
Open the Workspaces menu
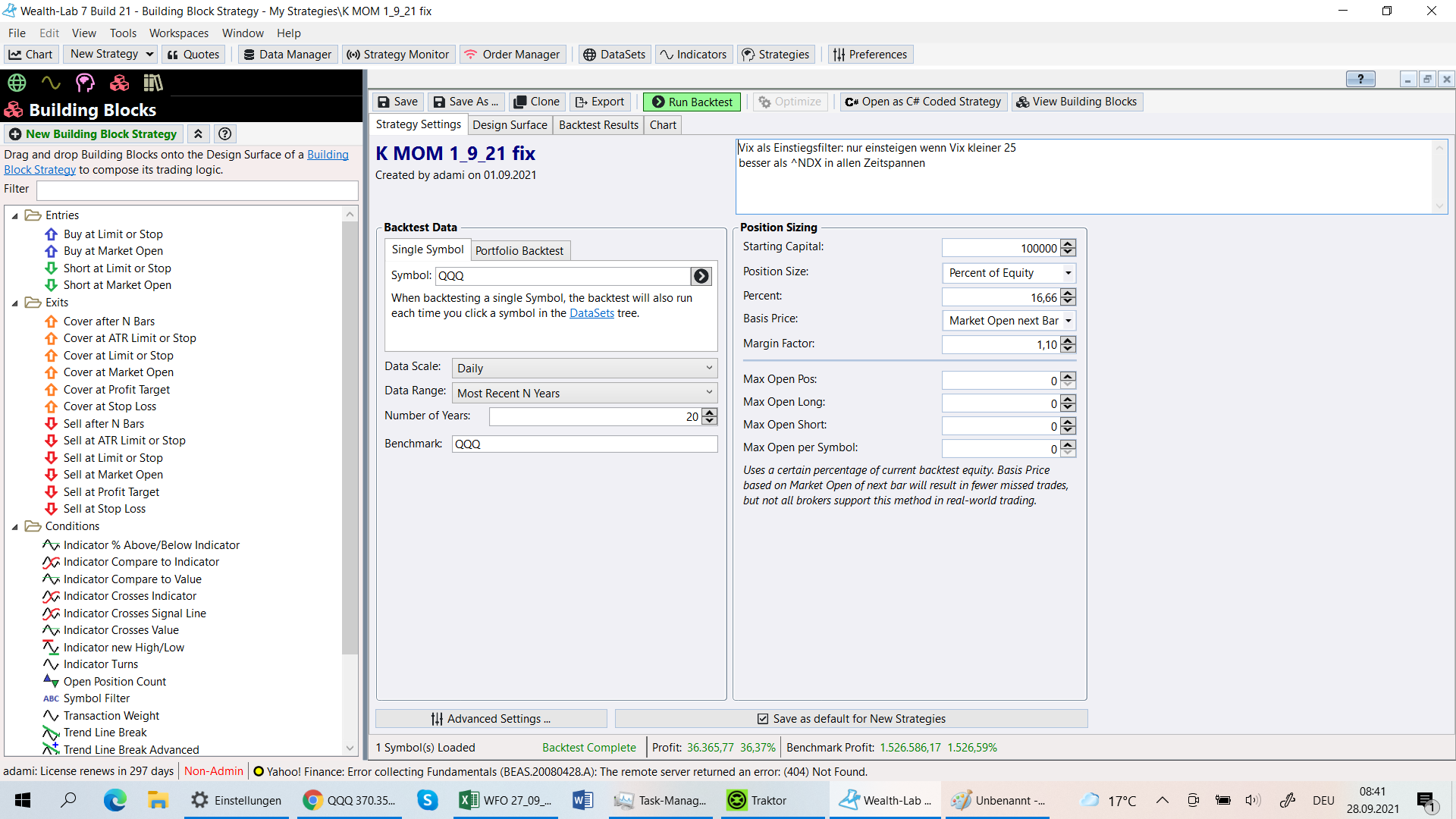[x=178, y=33]
